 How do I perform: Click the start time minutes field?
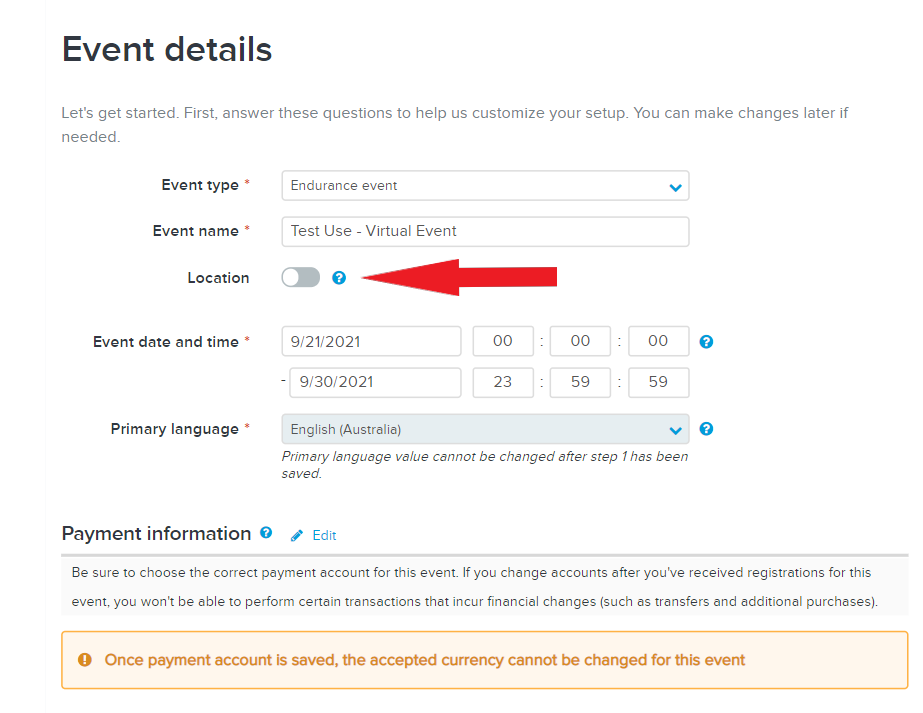pyautogui.click(x=580, y=341)
